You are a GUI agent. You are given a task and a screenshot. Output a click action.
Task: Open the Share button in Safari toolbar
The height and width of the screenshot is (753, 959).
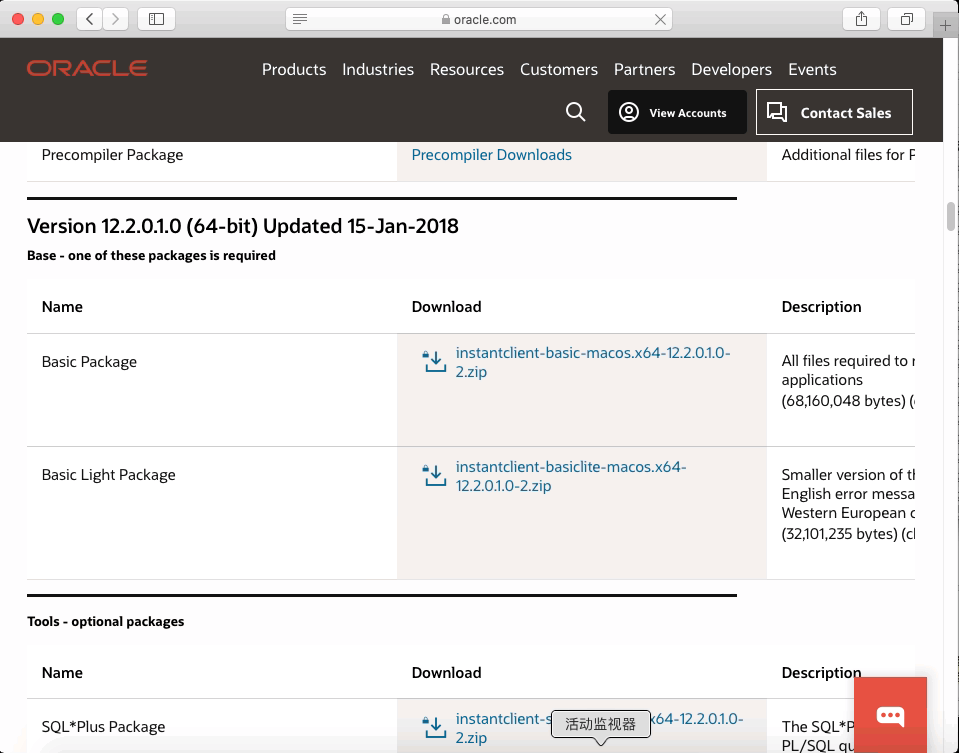tap(861, 19)
